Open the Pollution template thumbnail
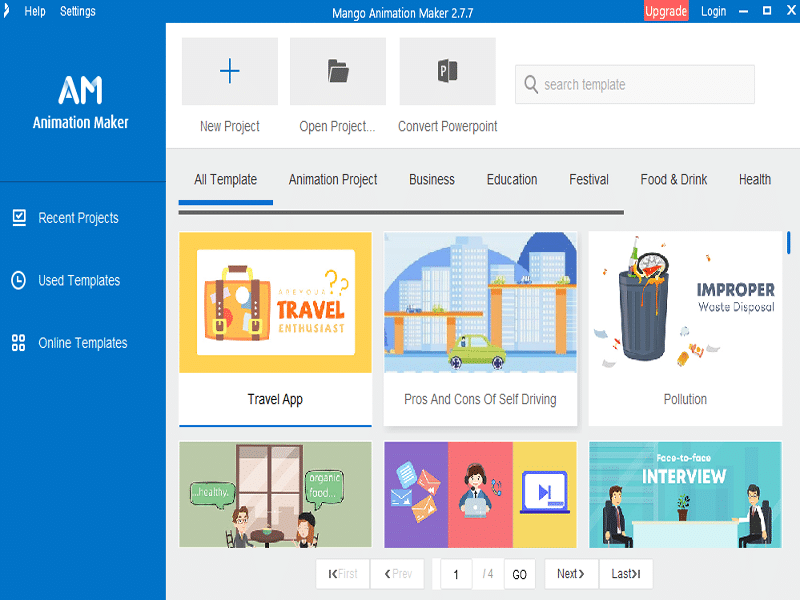Viewport: 800px width, 600px height. point(685,303)
